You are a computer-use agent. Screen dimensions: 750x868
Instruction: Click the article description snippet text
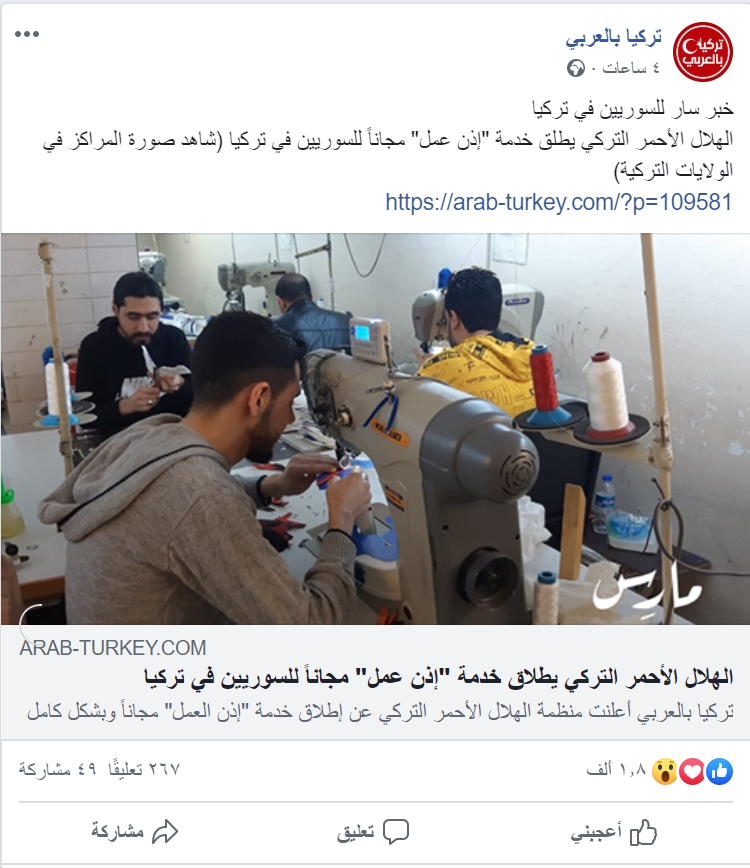pyautogui.click(x=380, y=711)
